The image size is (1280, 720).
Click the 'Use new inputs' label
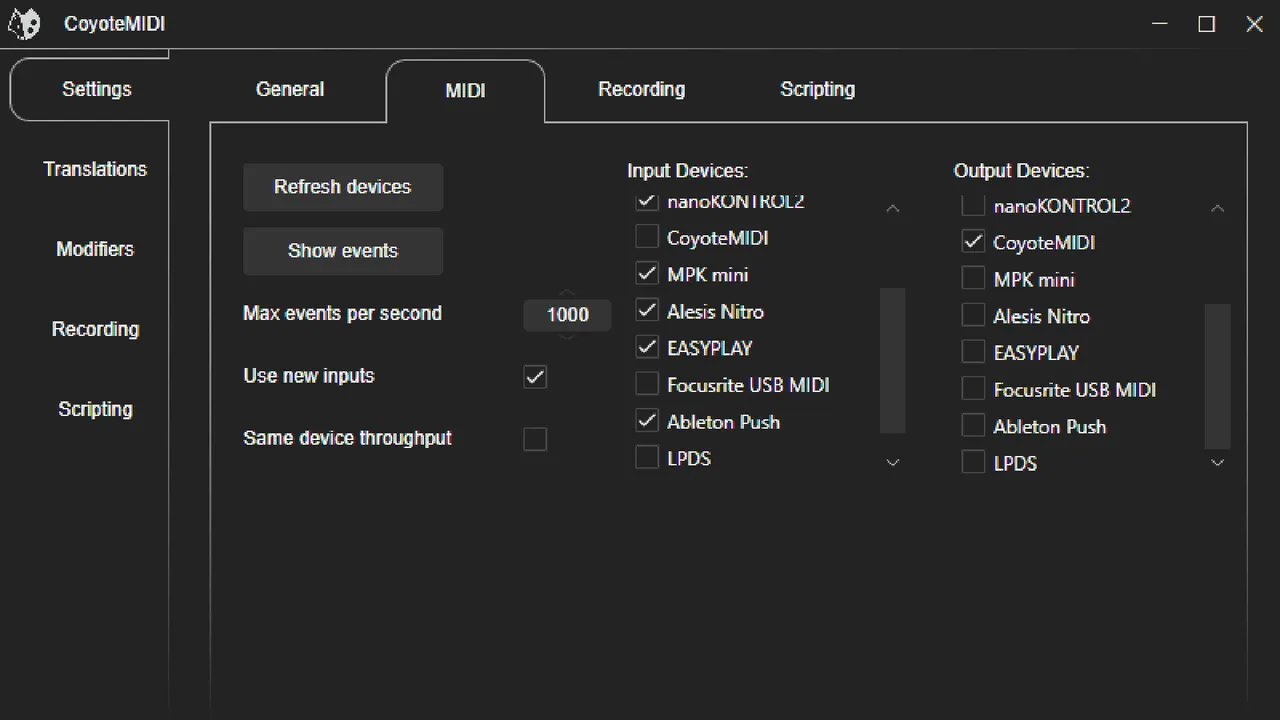pos(309,376)
